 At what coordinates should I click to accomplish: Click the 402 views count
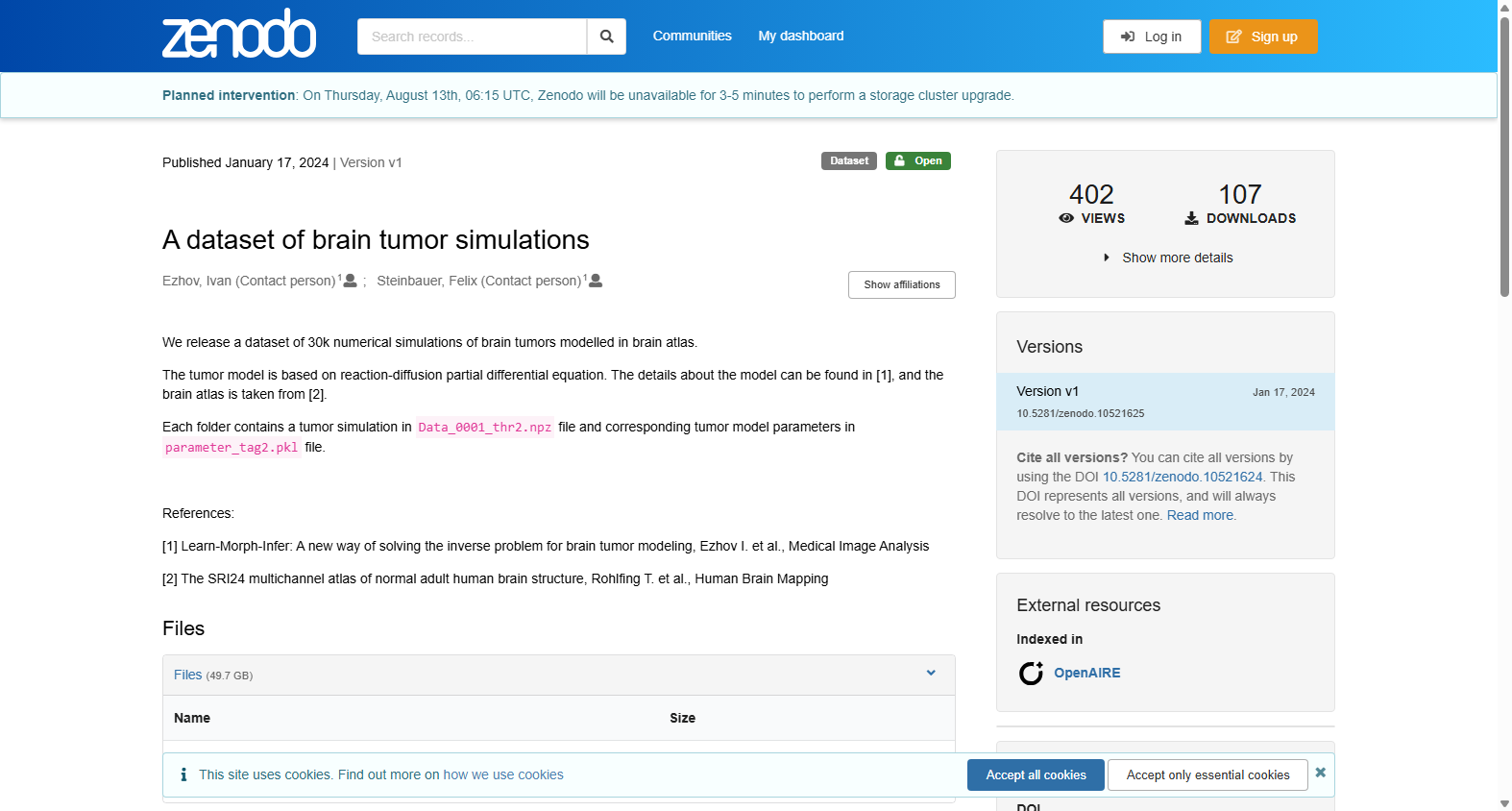(1091, 194)
